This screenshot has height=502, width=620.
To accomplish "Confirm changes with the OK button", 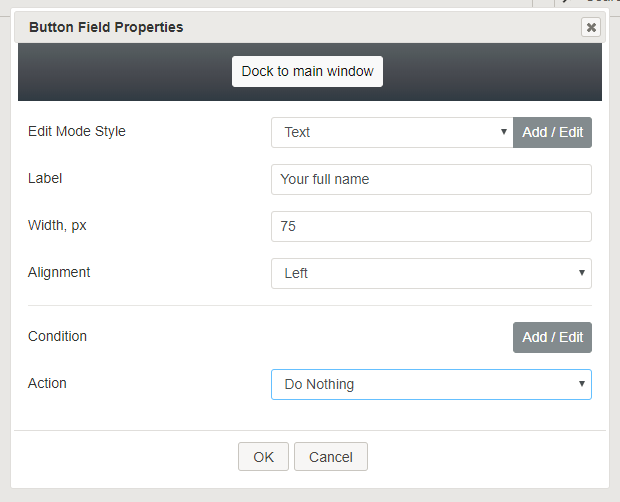I will [x=263, y=457].
